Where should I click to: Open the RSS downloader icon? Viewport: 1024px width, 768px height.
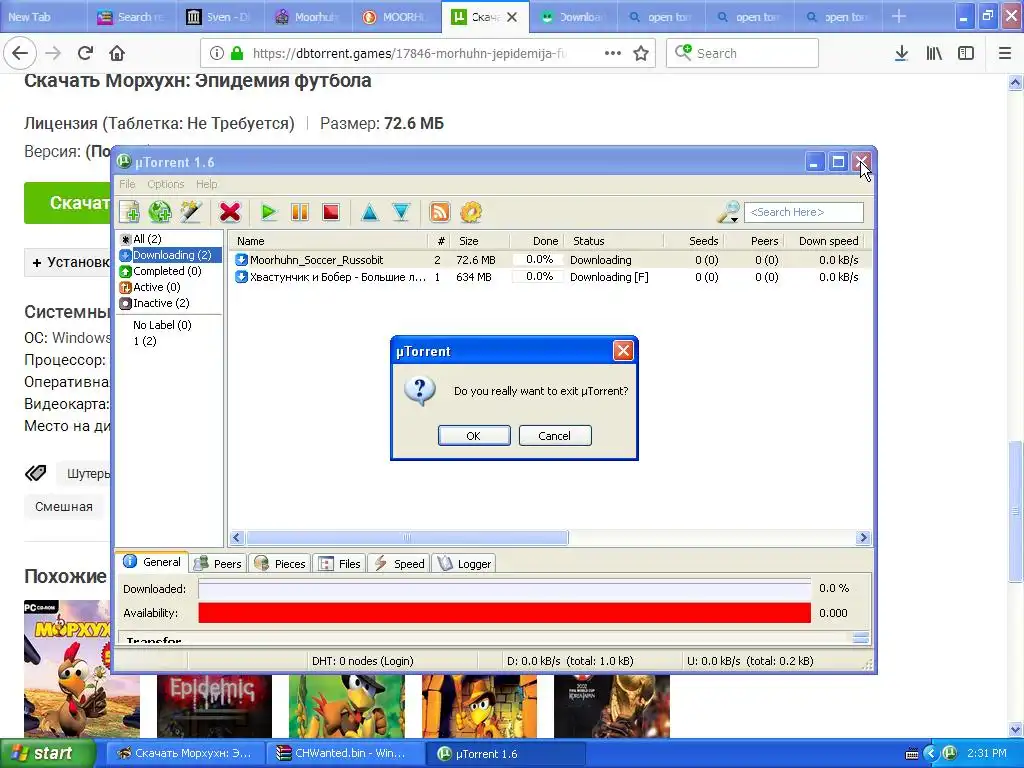point(440,212)
